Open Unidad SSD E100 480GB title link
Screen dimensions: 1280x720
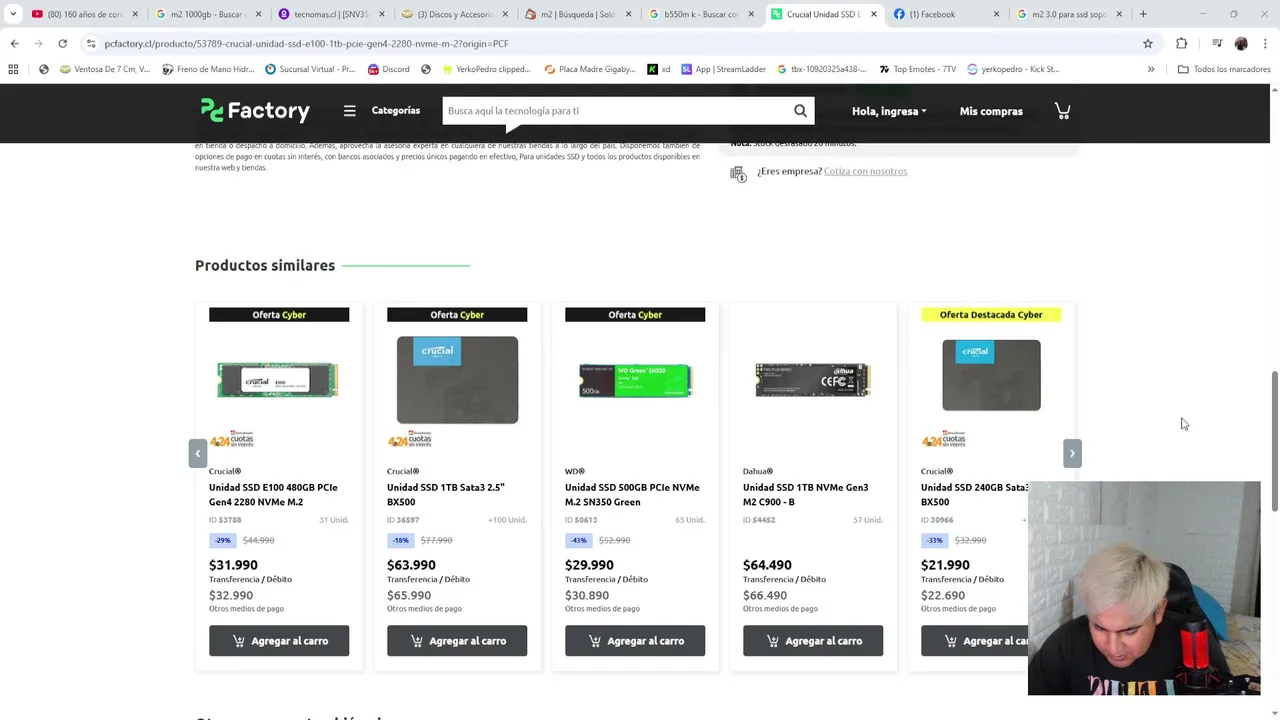pos(273,494)
